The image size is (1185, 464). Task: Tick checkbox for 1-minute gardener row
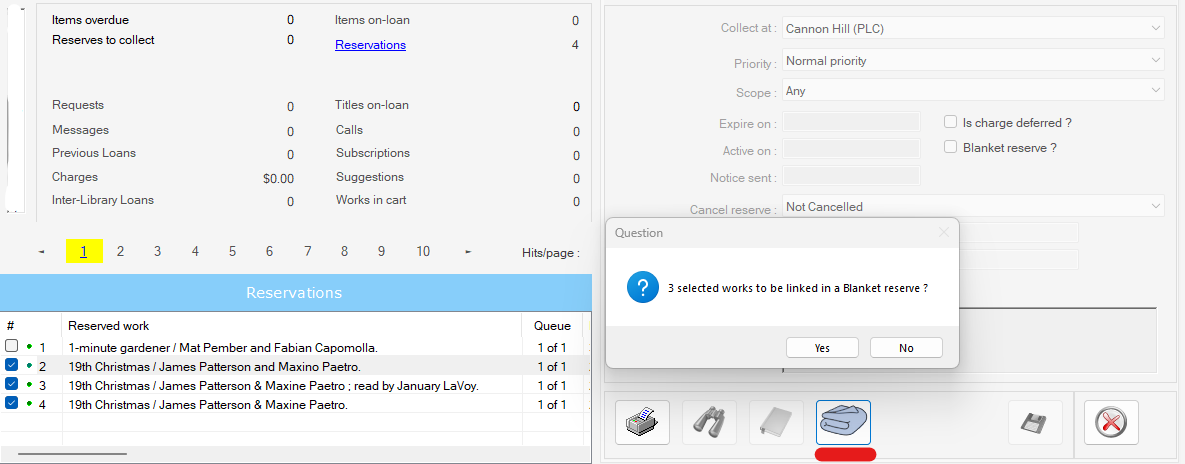click(12, 347)
